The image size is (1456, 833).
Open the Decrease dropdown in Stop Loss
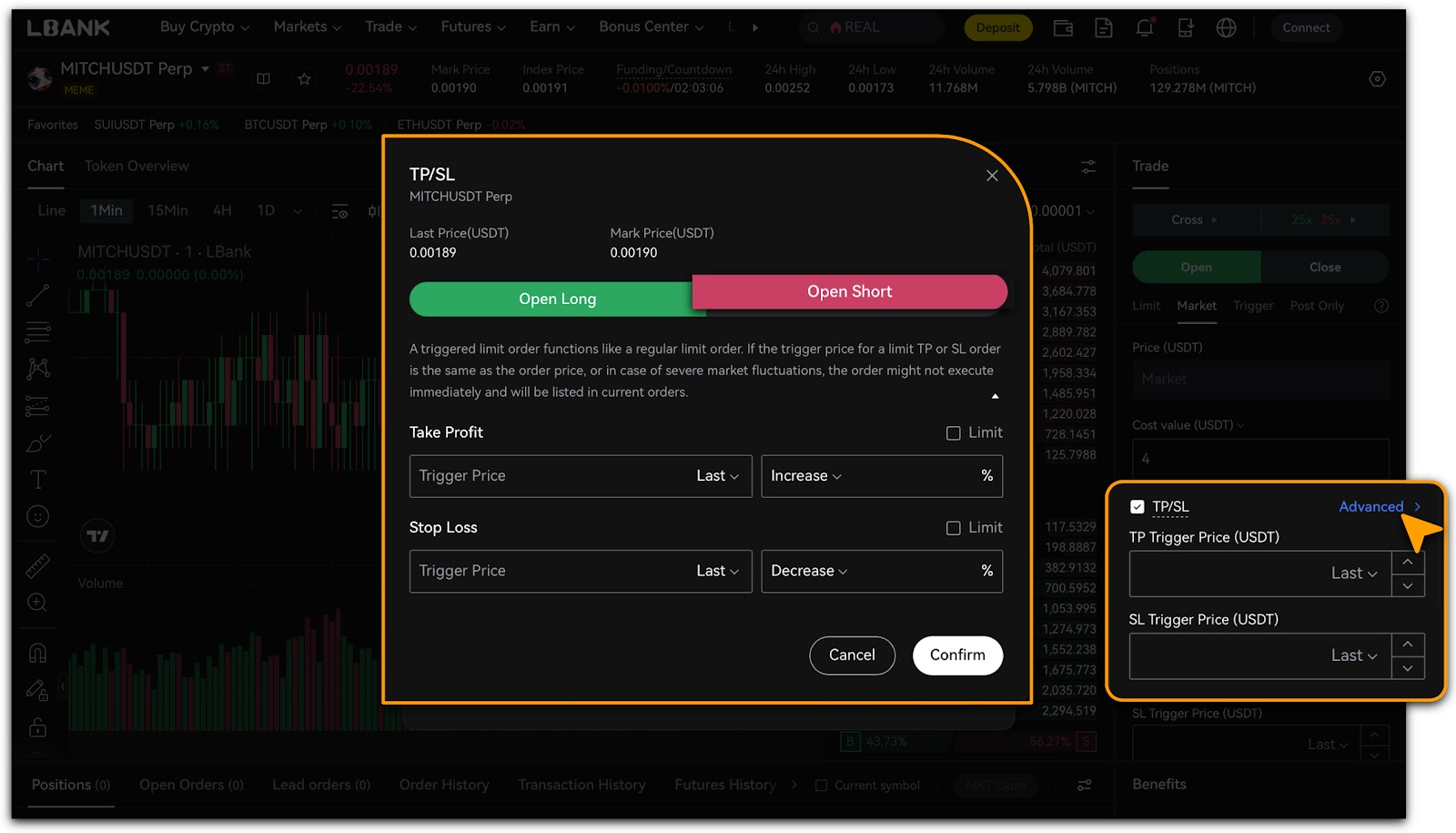[808, 571]
